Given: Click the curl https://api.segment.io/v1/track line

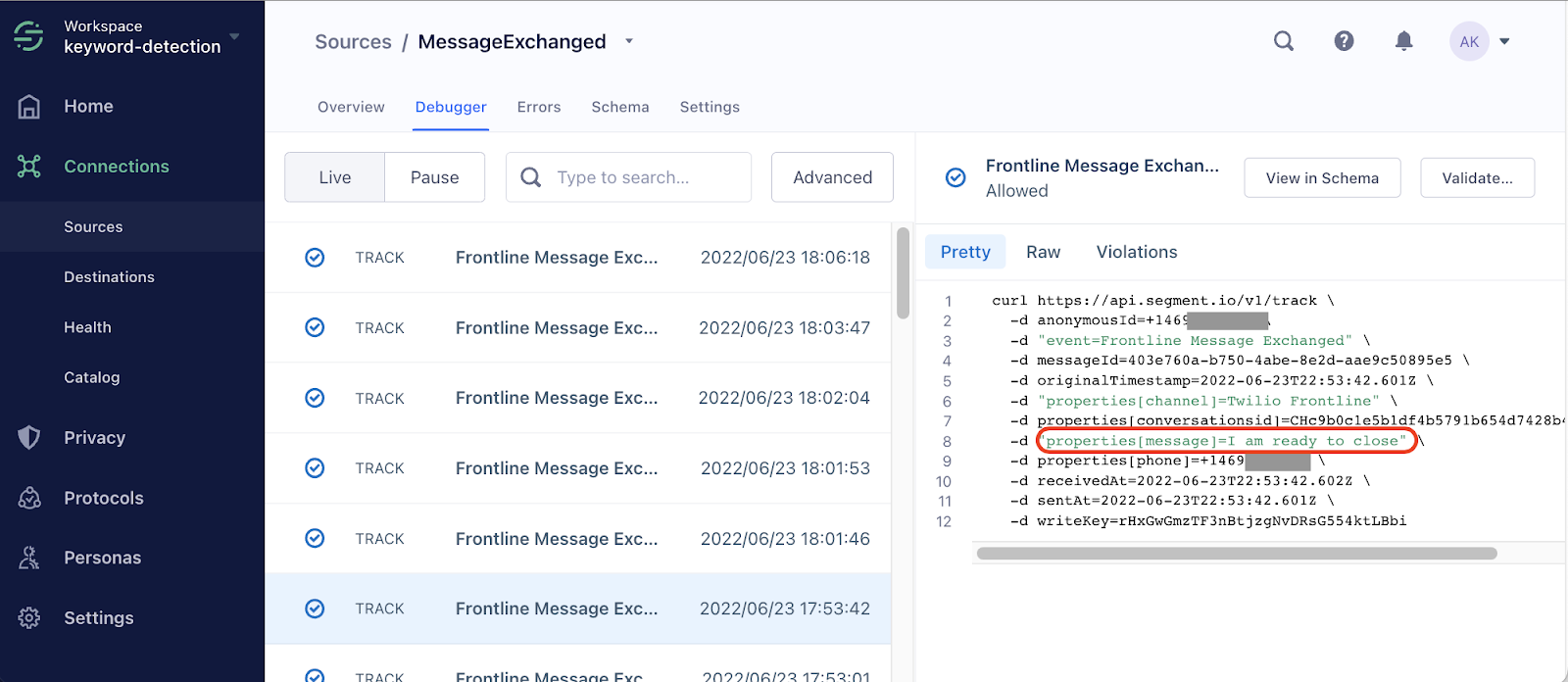Looking at the screenshot, I should point(1163,301).
